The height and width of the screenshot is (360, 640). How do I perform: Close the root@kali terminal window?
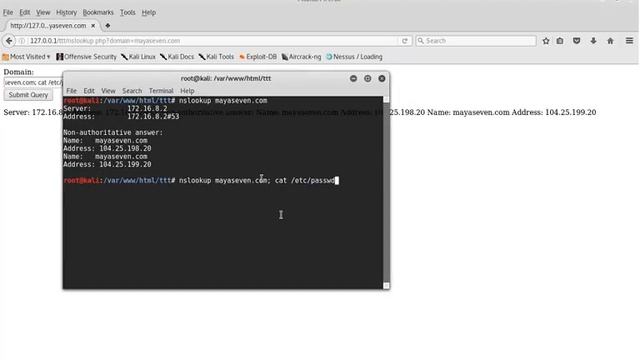[x=382, y=78]
